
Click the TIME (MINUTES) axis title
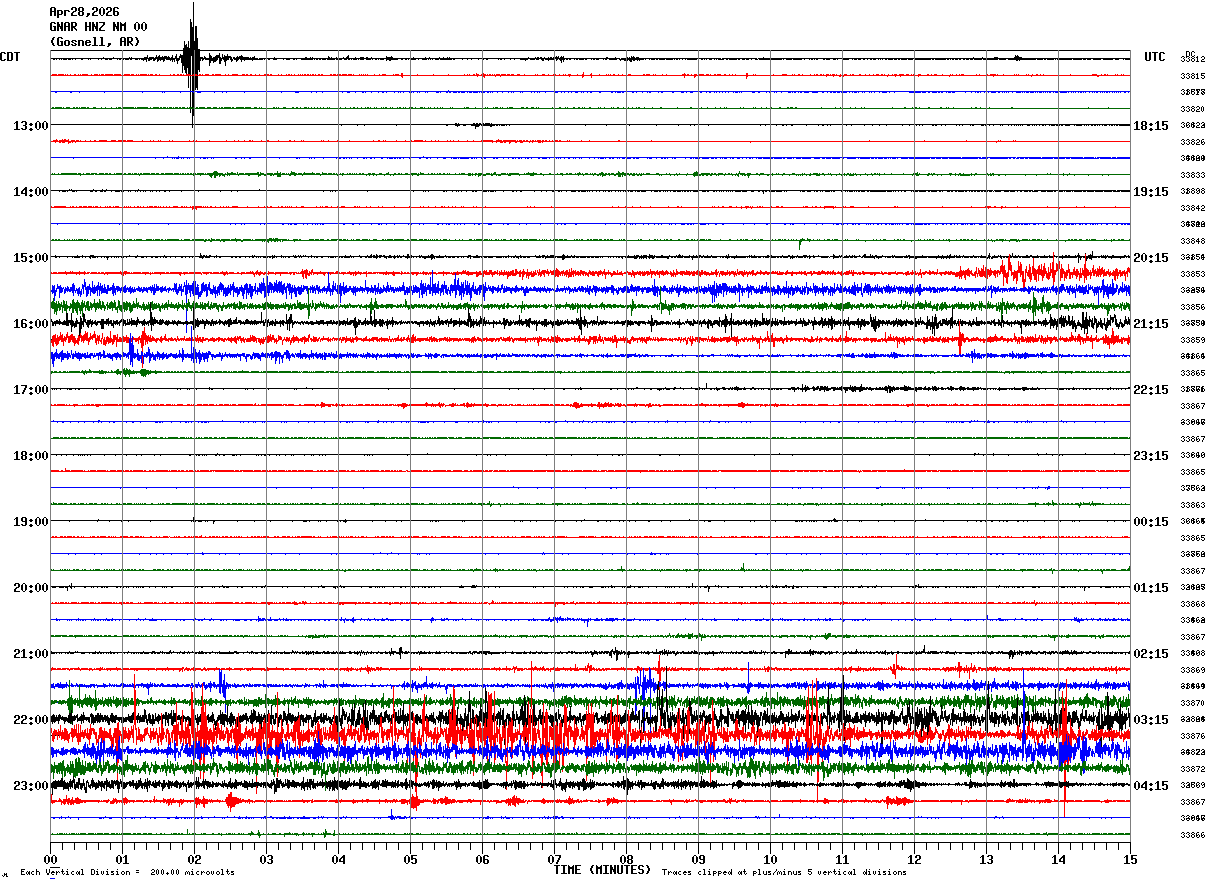pos(602,870)
